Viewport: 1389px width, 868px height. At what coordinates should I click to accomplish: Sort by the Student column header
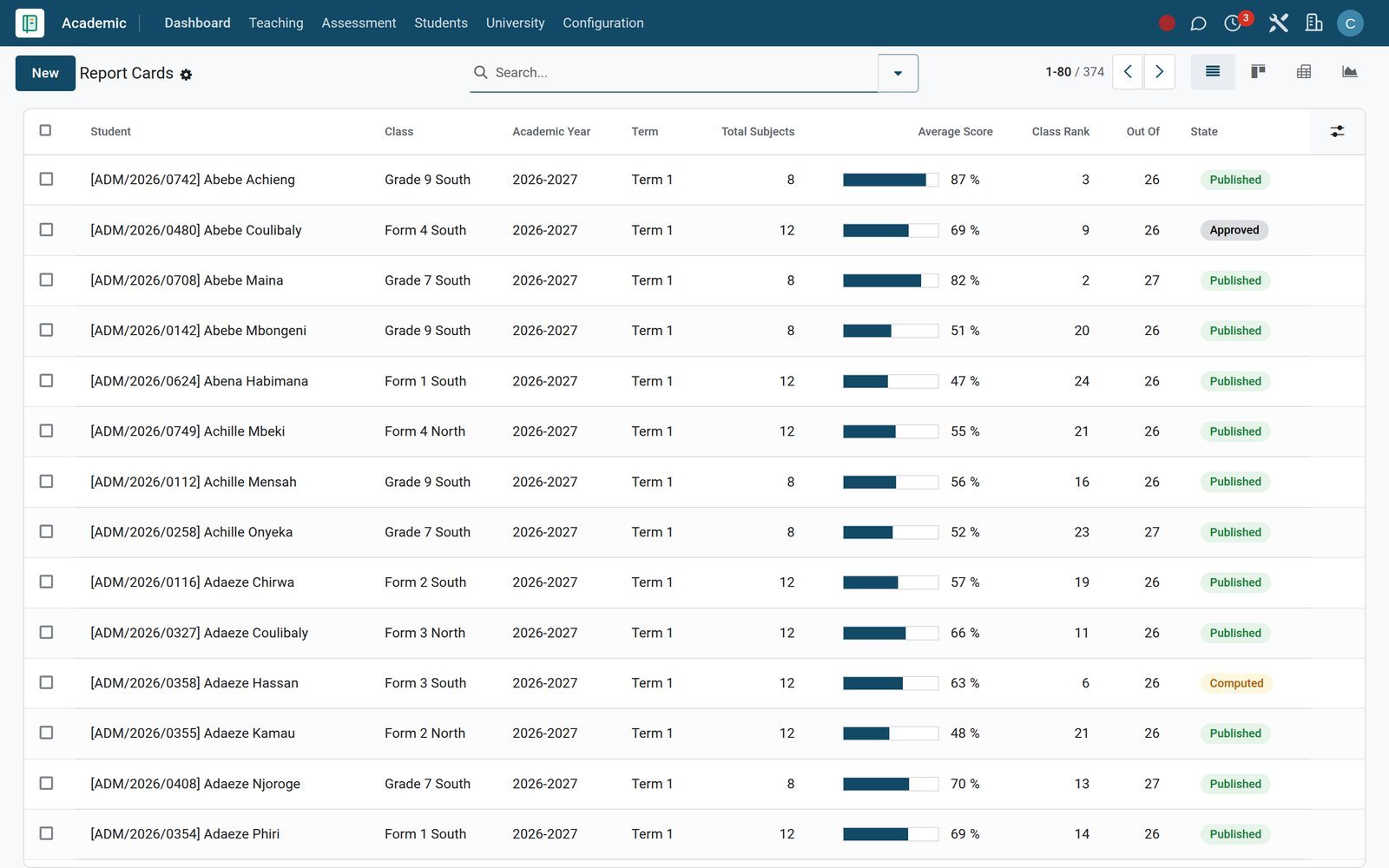110,132
